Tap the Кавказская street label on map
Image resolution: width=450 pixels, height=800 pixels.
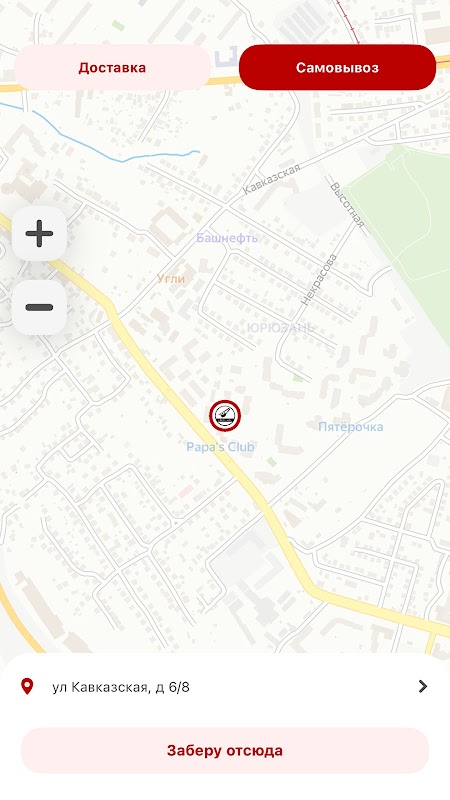point(271,179)
